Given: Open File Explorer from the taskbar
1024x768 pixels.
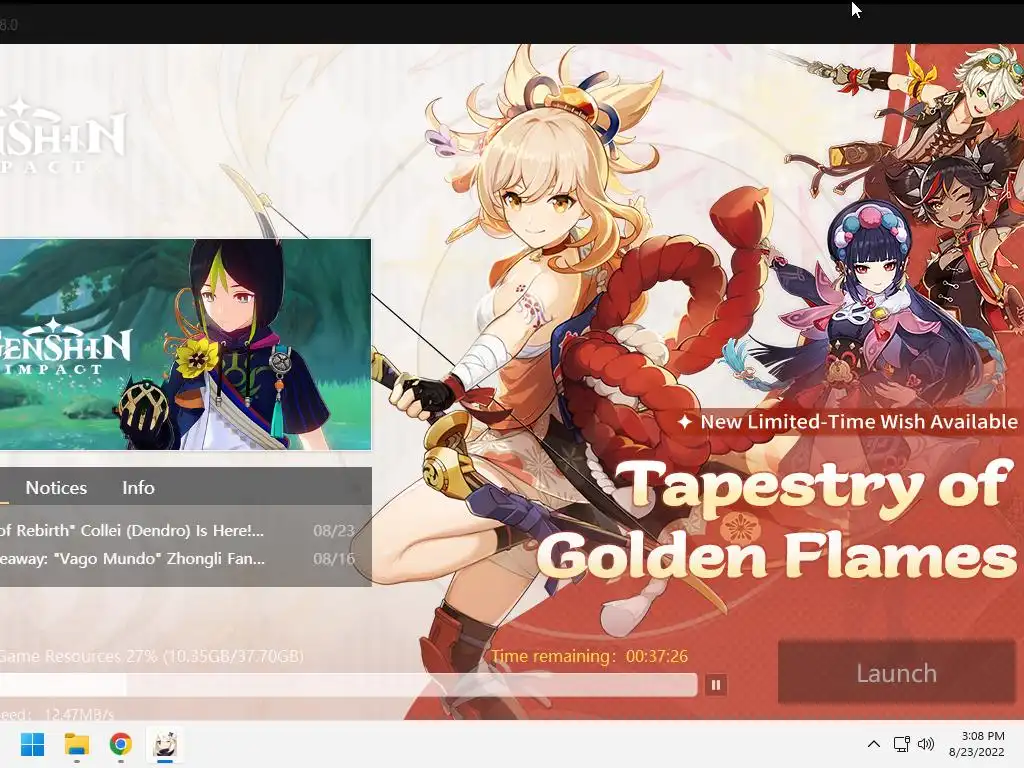Looking at the screenshot, I should pos(76,744).
